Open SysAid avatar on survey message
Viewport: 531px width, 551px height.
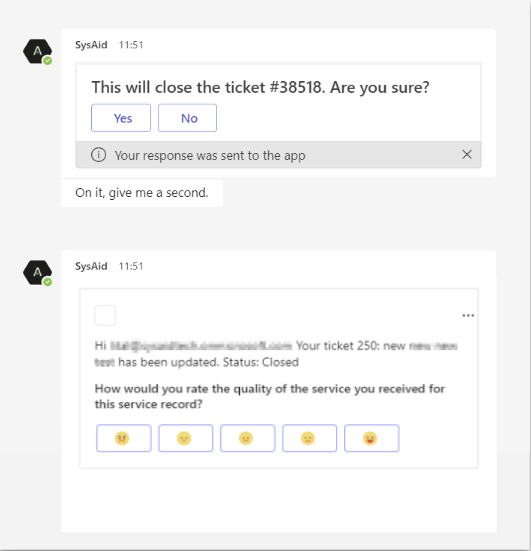38,273
